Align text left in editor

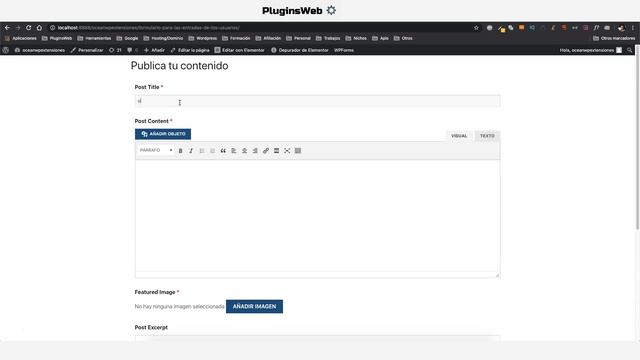pyautogui.click(x=233, y=151)
